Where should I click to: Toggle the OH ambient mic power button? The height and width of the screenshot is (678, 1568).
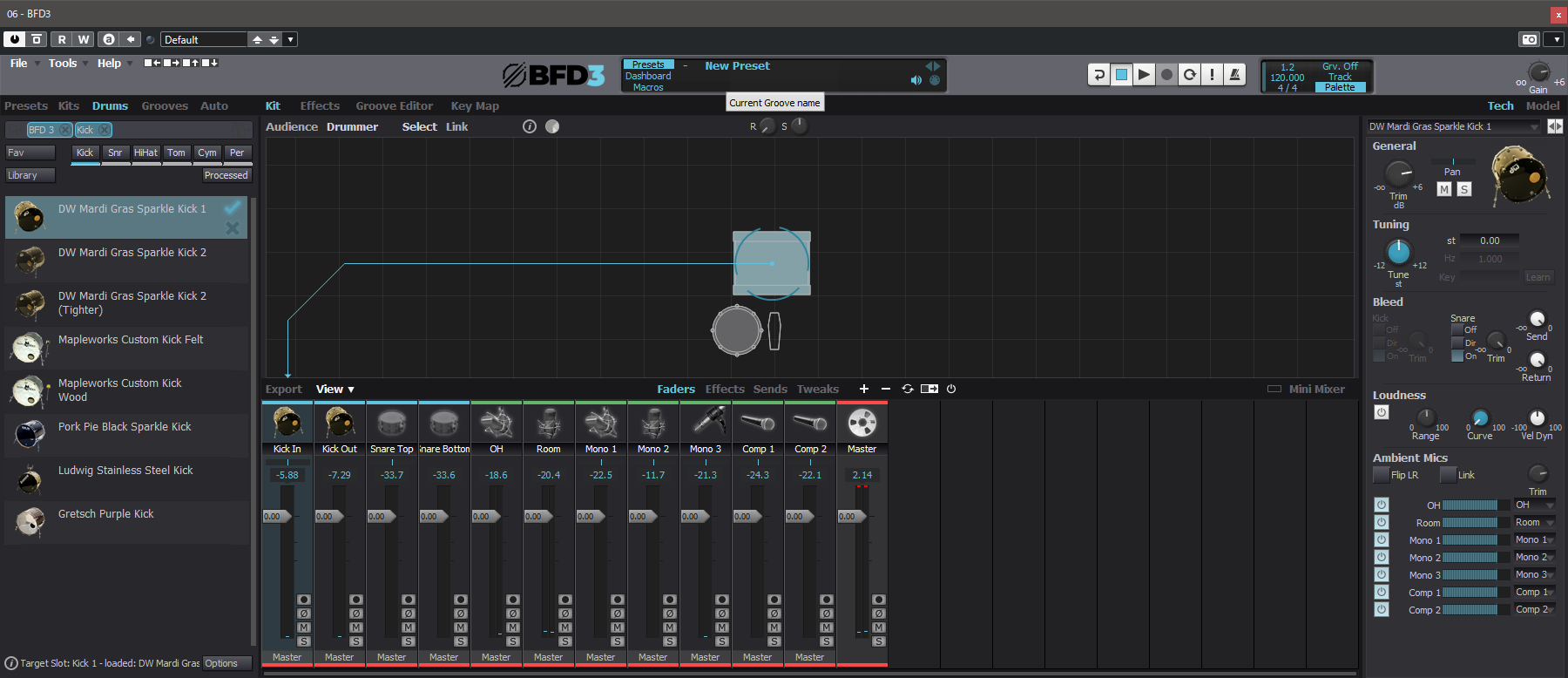tap(1382, 505)
